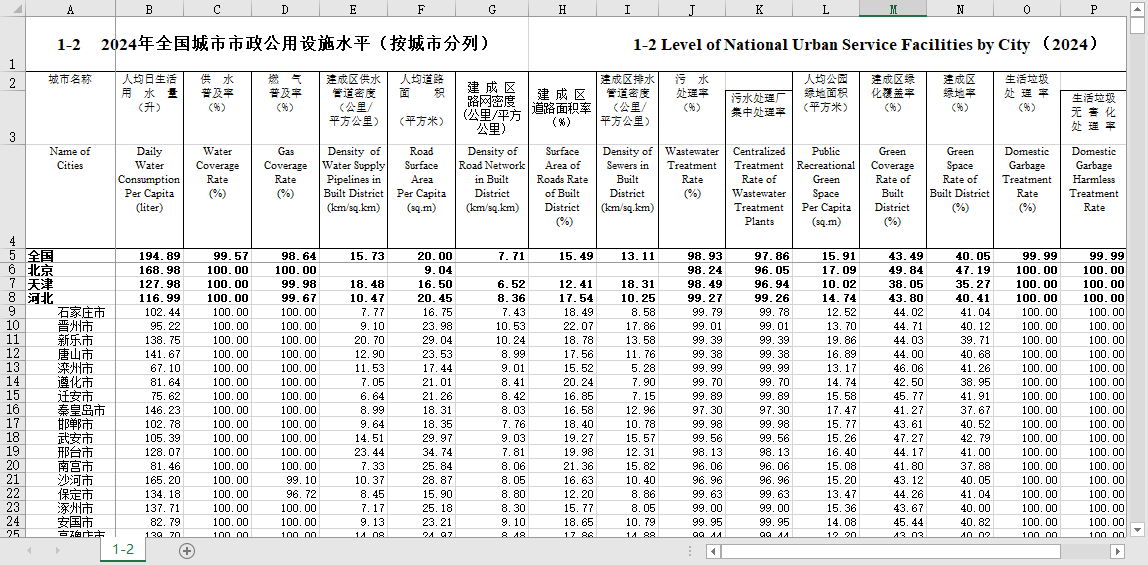Select column D header

click(x=286, y=9)
